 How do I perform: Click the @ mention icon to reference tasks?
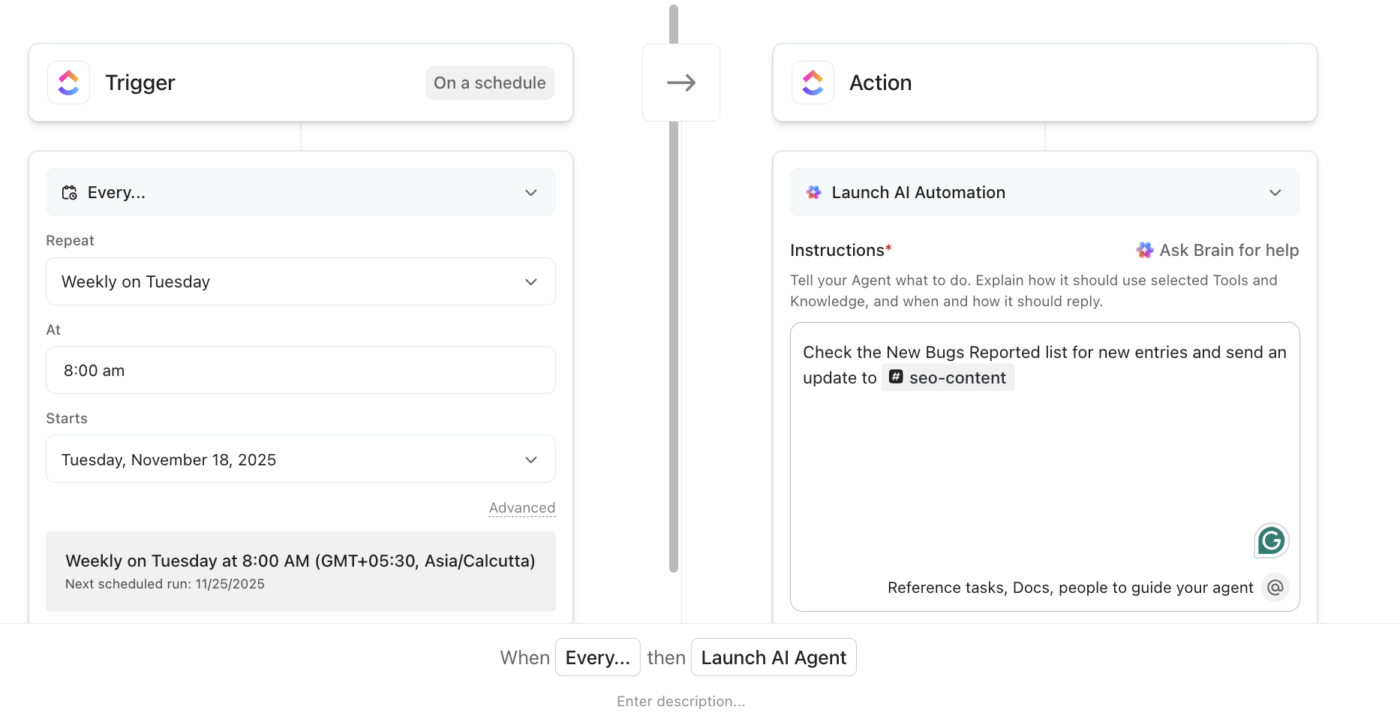1275,587
